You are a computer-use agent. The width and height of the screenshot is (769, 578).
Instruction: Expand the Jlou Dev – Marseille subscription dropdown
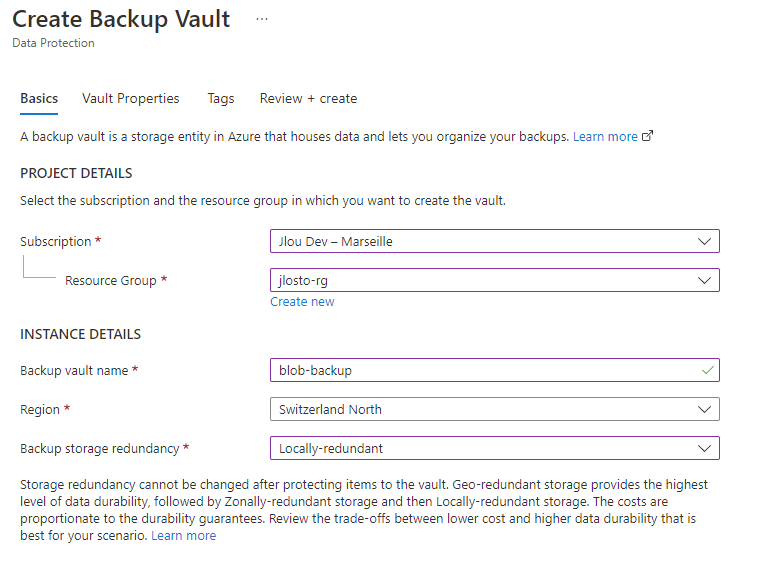(494, 241)
